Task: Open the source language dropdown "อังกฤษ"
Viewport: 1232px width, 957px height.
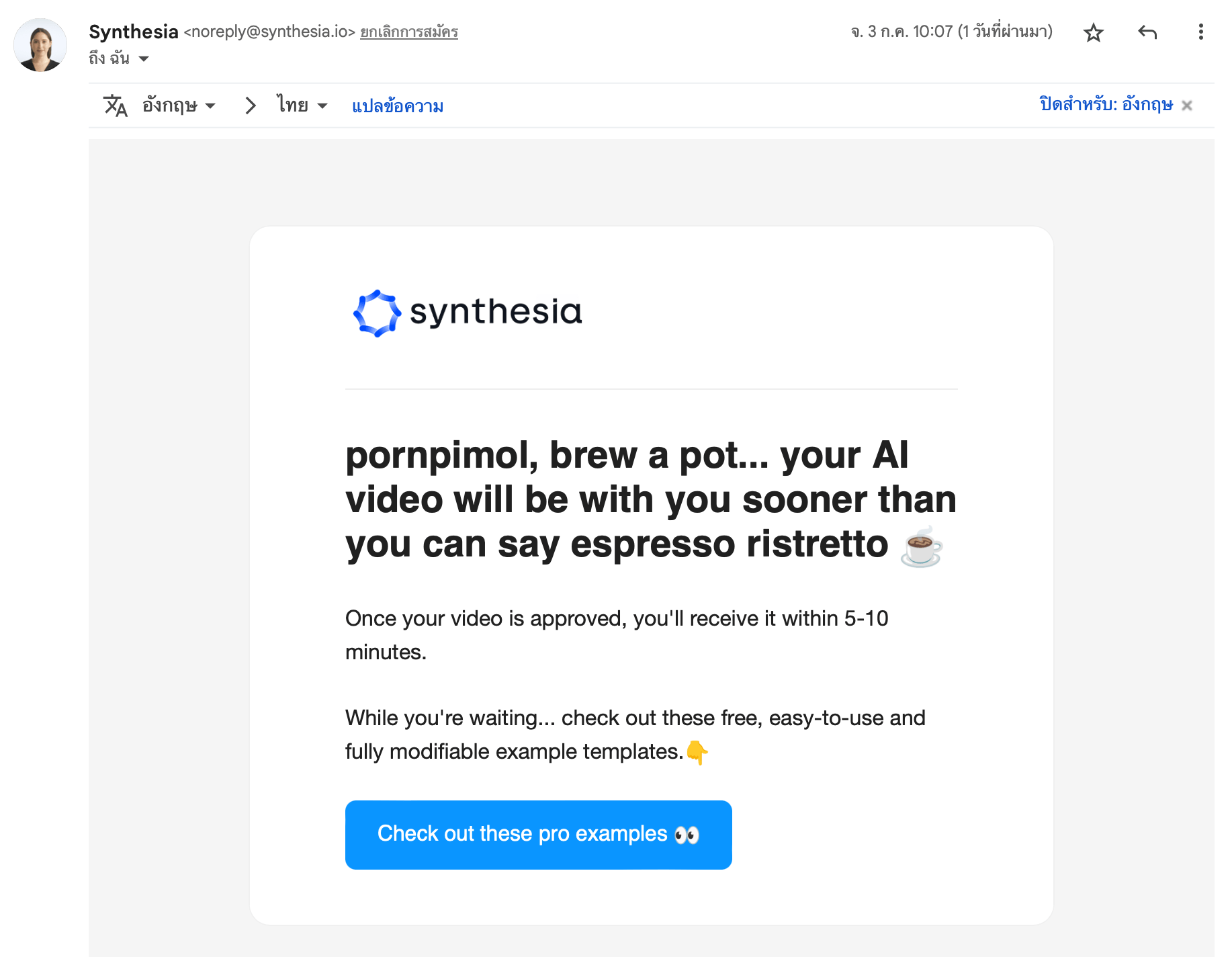Action: click(x=179, y=106)
